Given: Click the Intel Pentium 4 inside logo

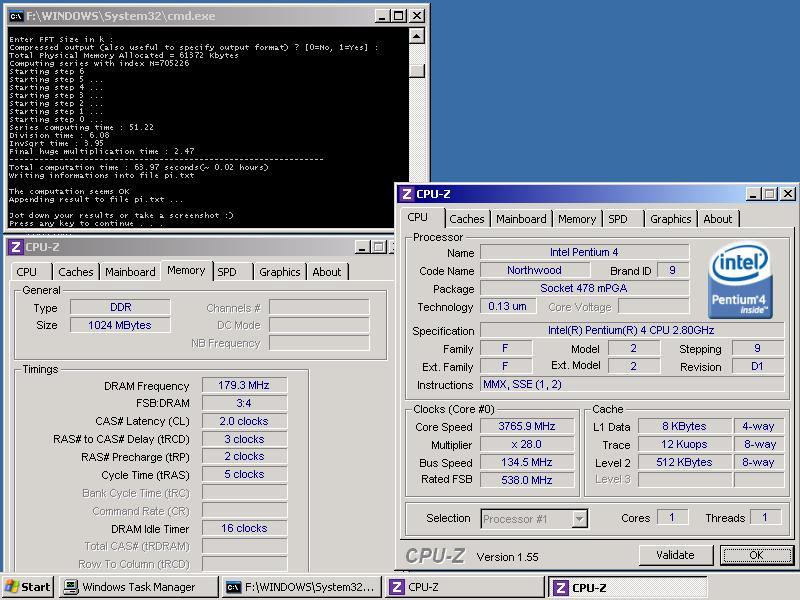Looking at the screenshot, I should pos(740,280).
